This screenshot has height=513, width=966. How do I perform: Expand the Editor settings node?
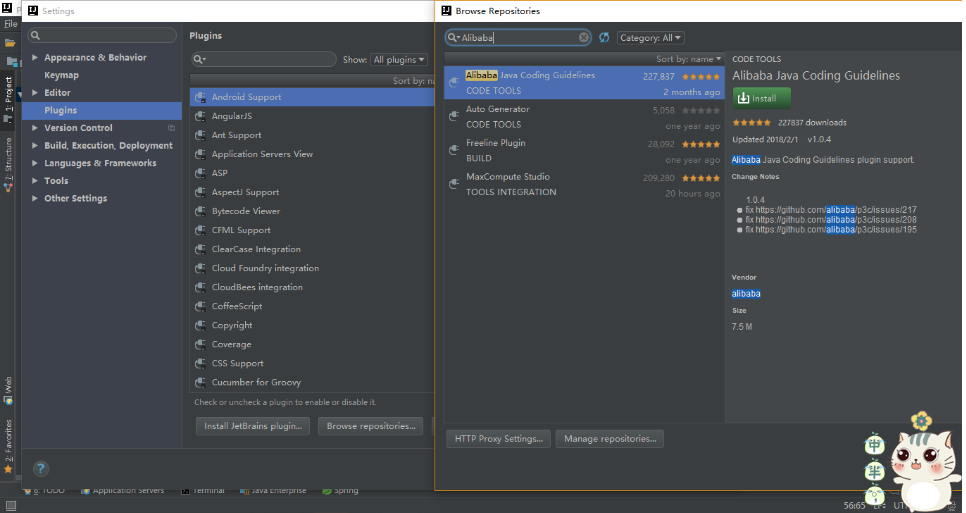pyautogui.click(x=35, y=92)
